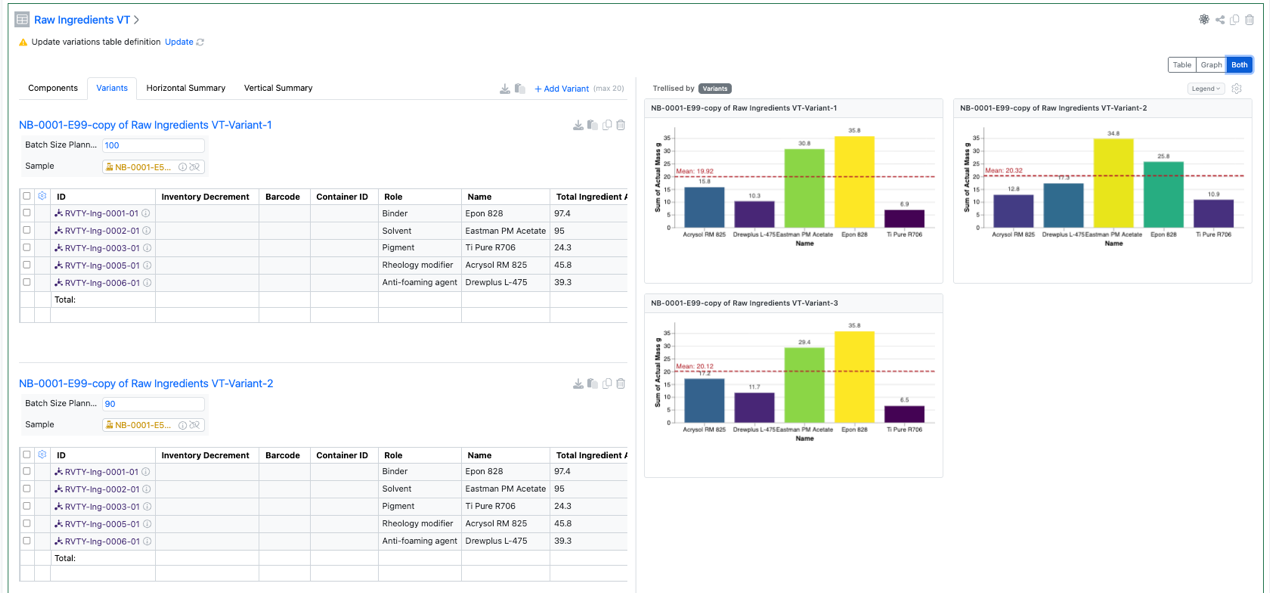Image resolution: width=1270 pixels, height=593 pixels.
Task: Click the share icon in top-right toolbar
Action: 1220,20
